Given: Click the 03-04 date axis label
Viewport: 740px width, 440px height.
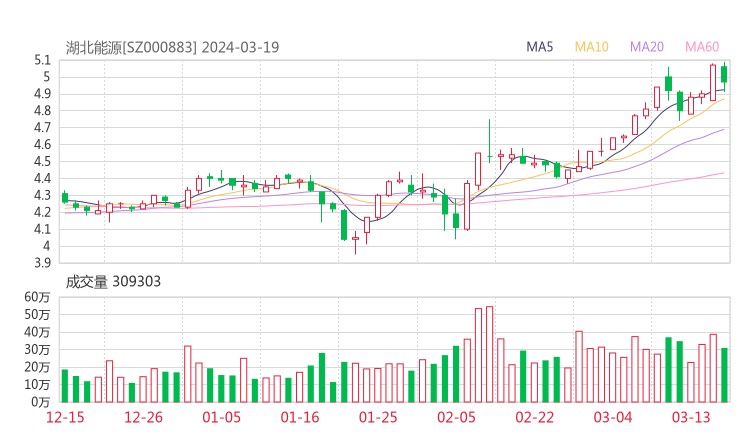Looking at the screenshot, I should (x=613, y=417).
